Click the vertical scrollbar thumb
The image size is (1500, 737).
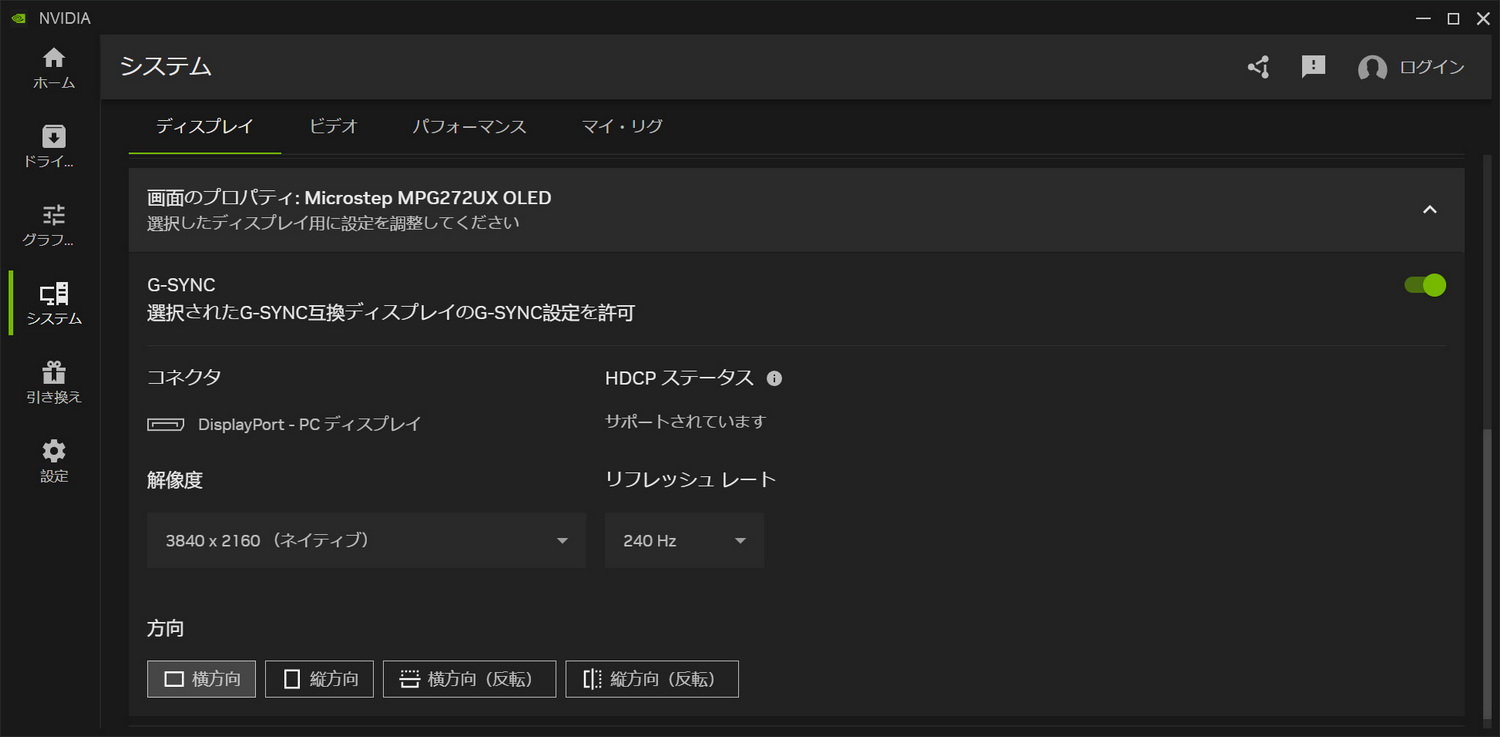(x=1486, y=572)
